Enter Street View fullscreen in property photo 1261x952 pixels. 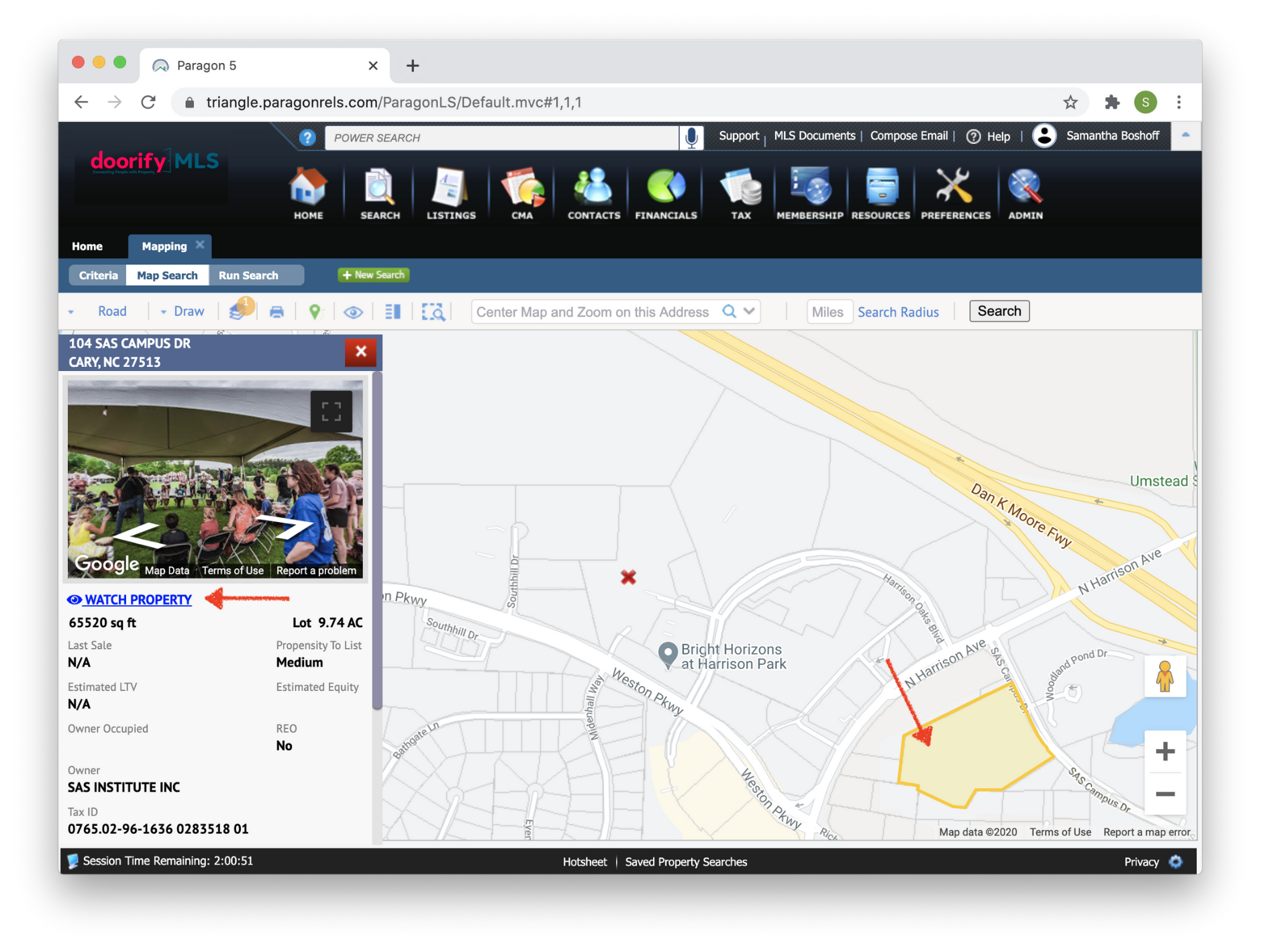pos(331,411)
